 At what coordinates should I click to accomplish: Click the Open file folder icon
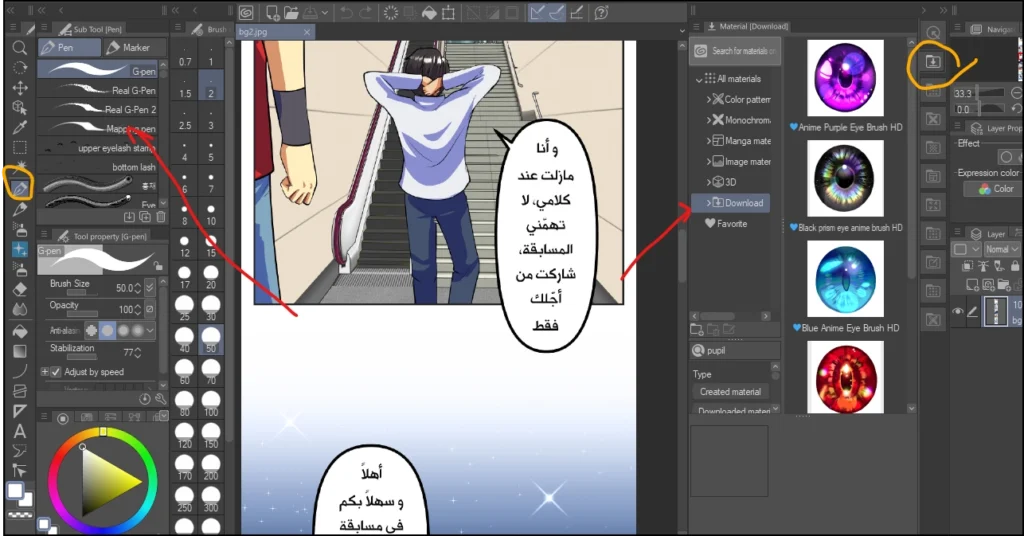pyautogui.click(x=291, y=12)
